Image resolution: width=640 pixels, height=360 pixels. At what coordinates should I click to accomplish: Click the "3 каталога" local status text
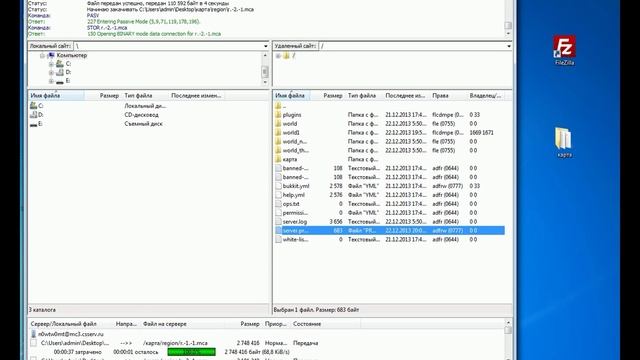tap(42, 310)
